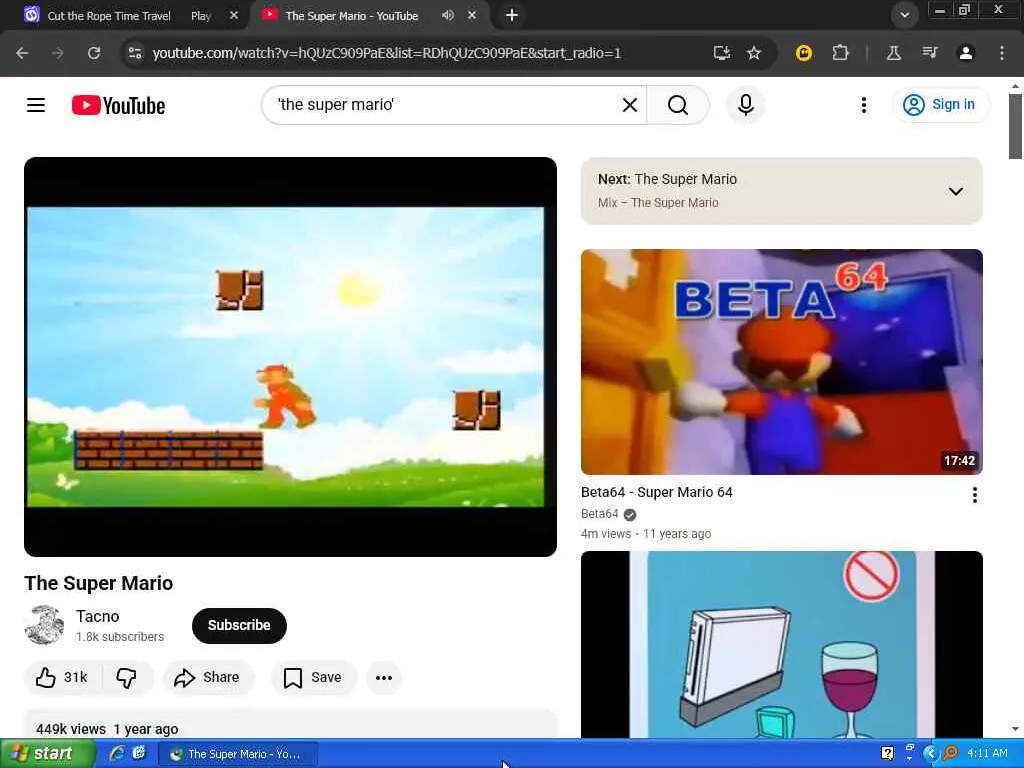Image resolution: width=1024 pixels, height=768 pixels.
Task: Share The Super Mario video
Action: click(208, 677)
